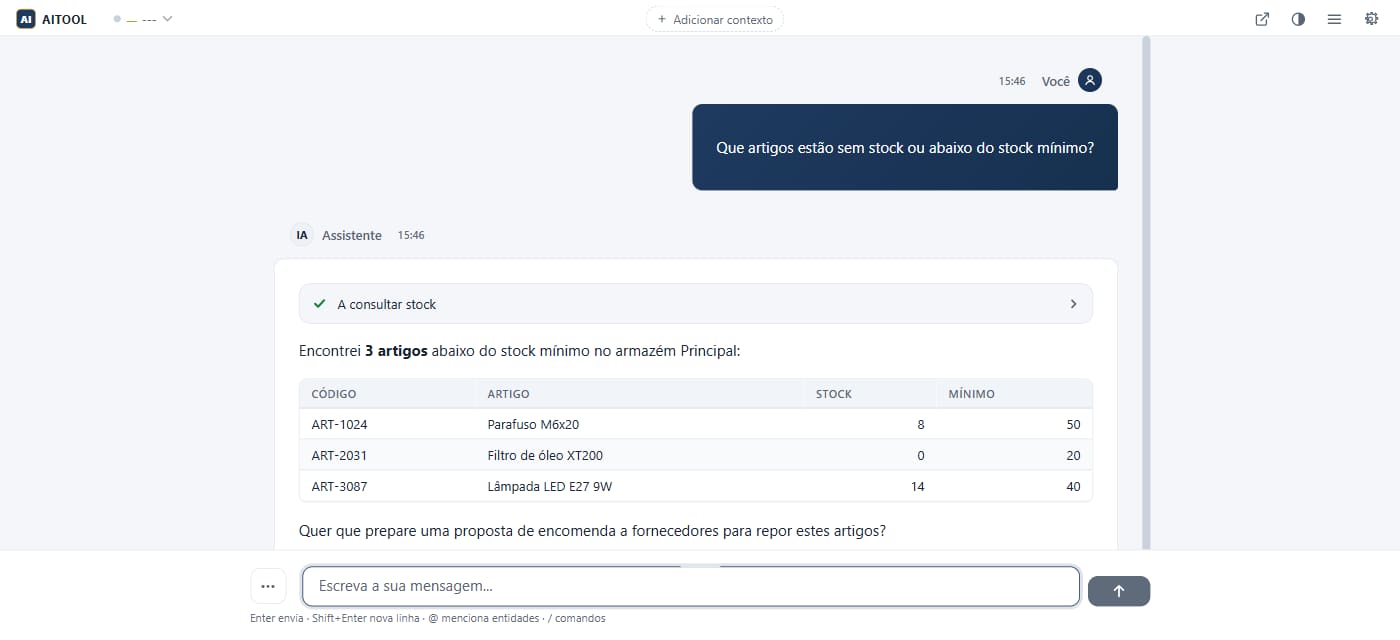Send the message with the arrow button
1400x640 pixels.
point(1119,591)
